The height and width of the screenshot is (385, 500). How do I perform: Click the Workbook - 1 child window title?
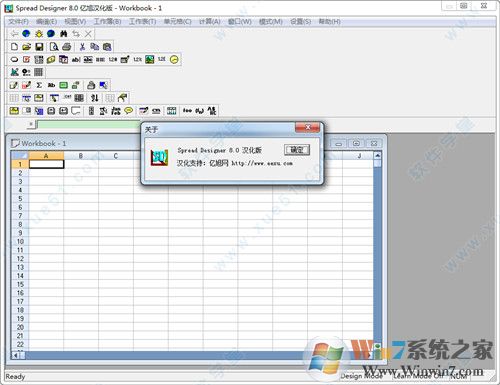click(x=44, y=144)
